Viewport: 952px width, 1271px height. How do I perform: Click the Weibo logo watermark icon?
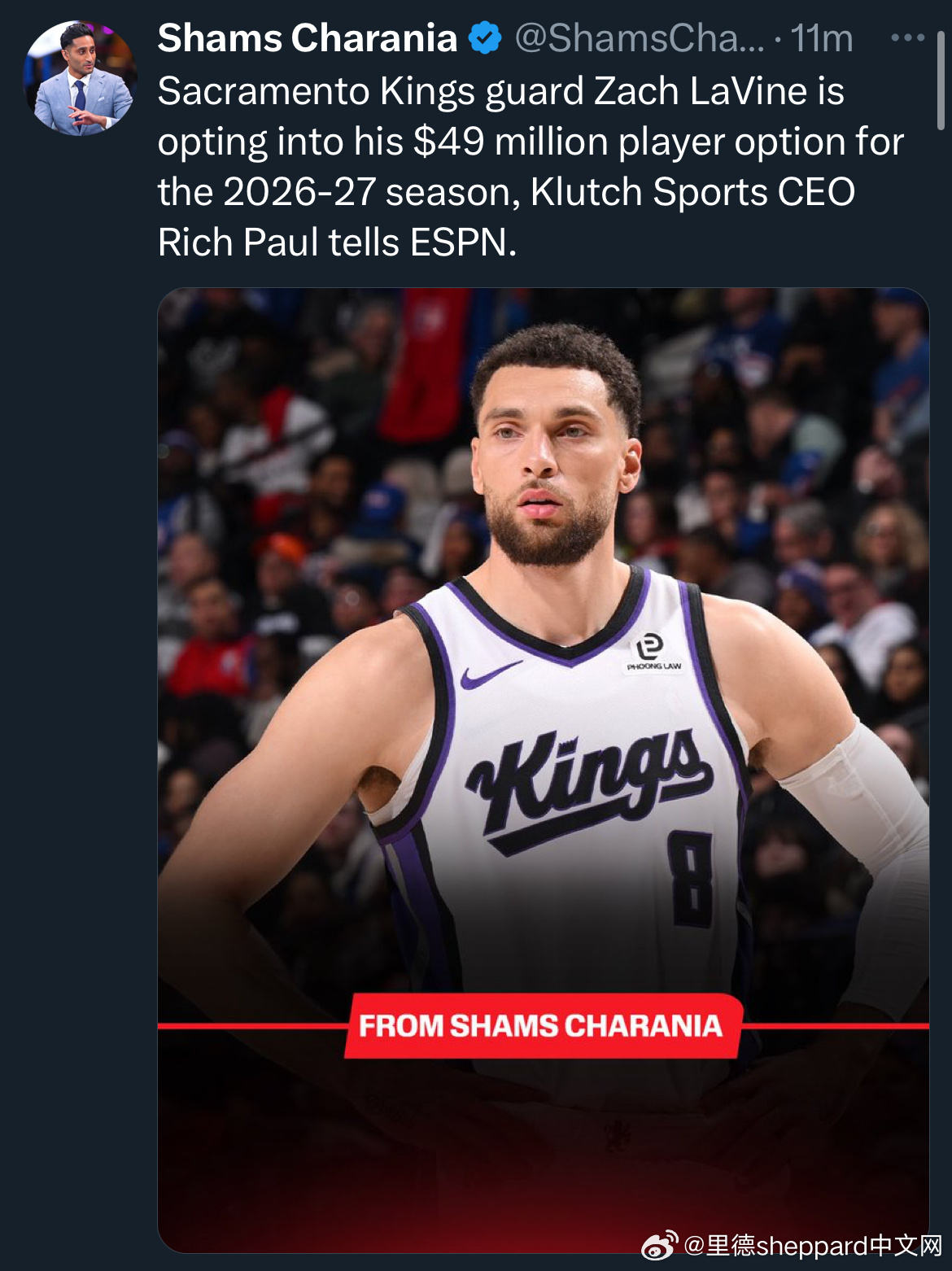[659, 1246]
